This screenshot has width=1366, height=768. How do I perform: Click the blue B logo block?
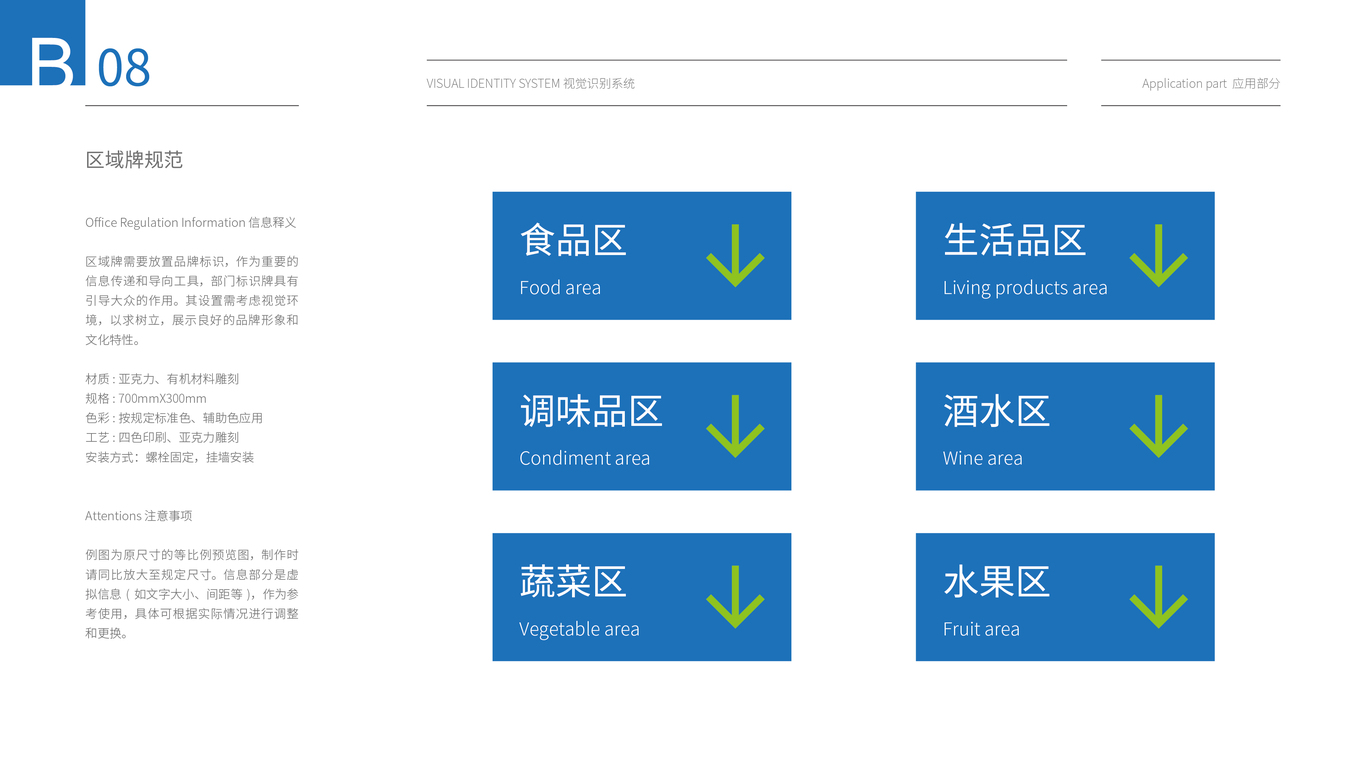click(42, 43)
